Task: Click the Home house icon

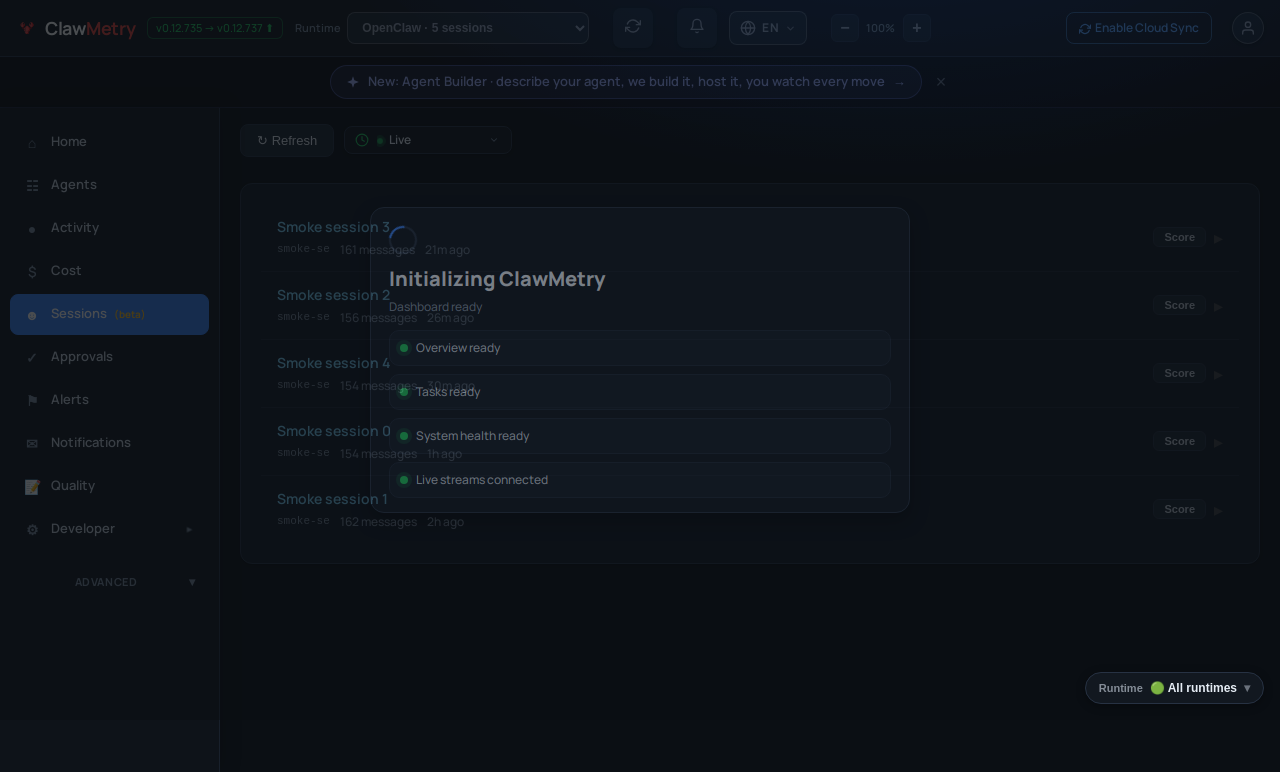Action: pyautogui.click(x=32, y=143)
